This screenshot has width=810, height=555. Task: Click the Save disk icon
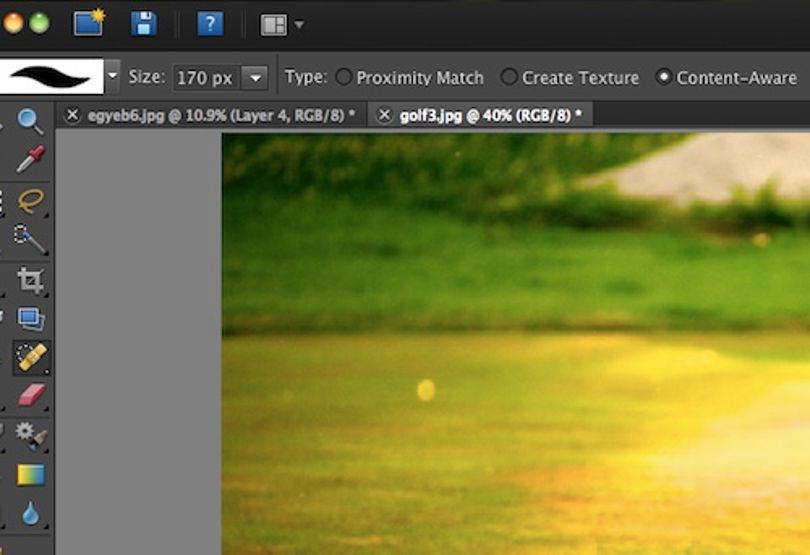pos(144,24)
